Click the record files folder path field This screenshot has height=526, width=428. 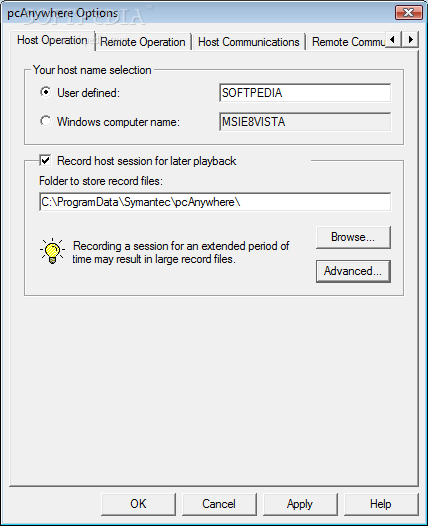click(215, 202)
